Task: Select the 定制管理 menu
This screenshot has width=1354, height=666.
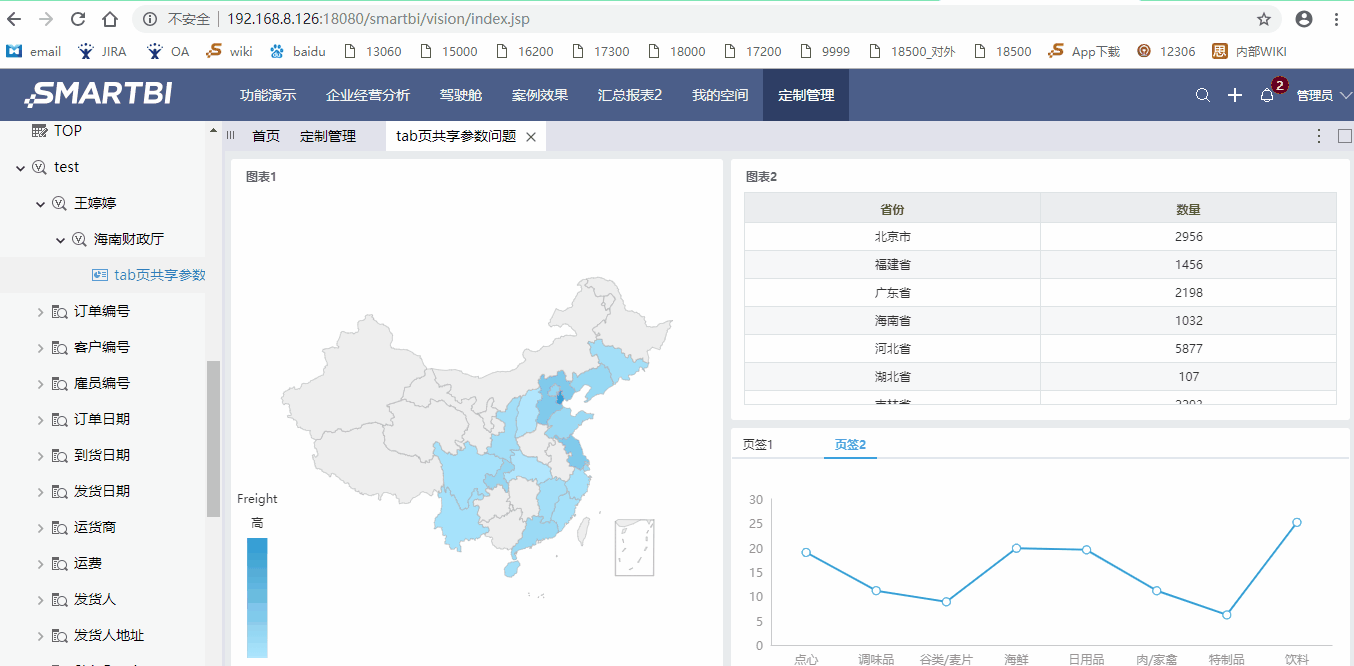Action: (806, 95)
